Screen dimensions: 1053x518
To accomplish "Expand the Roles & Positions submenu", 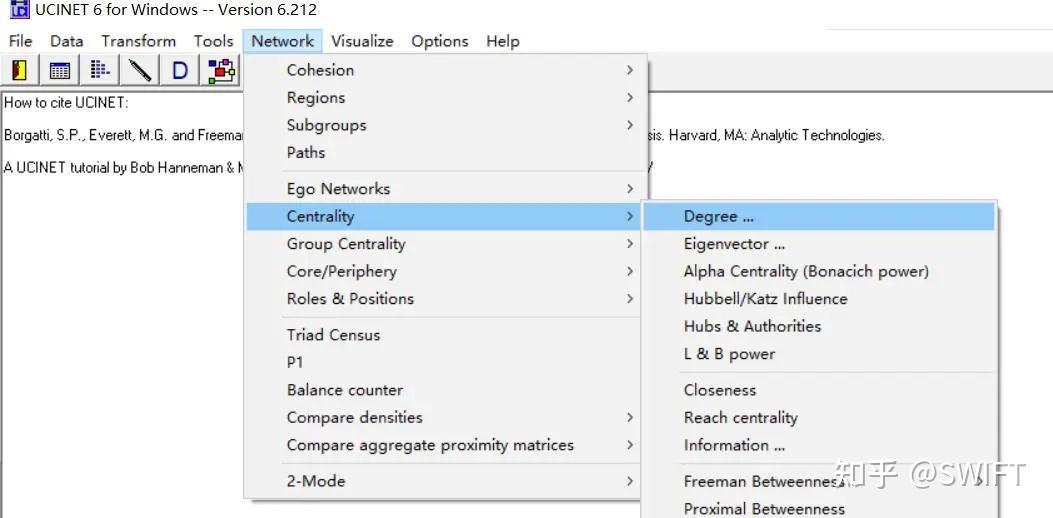I will pos(350,299).
